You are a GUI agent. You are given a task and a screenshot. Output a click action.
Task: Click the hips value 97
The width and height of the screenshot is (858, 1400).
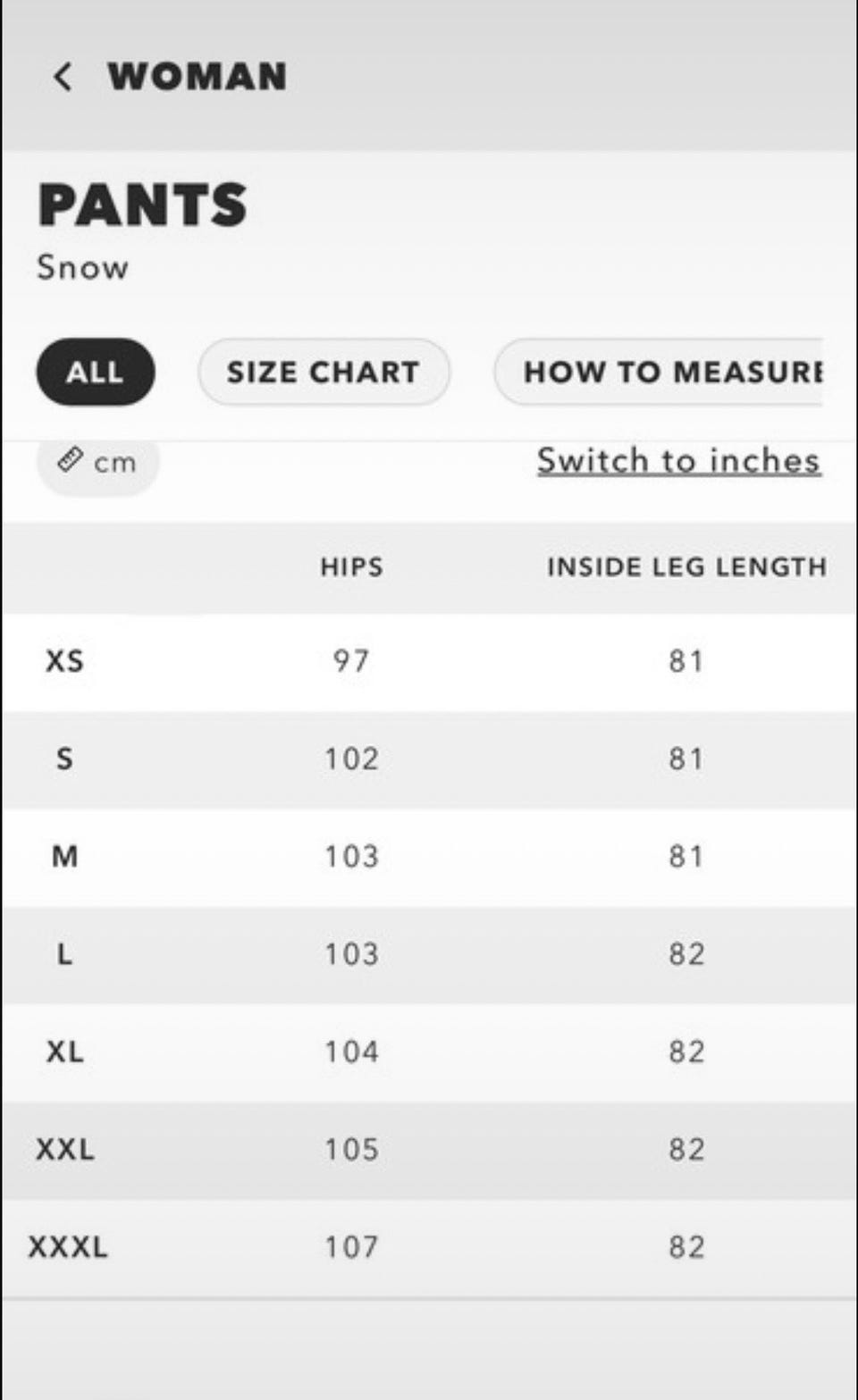(x=351, y=661)
